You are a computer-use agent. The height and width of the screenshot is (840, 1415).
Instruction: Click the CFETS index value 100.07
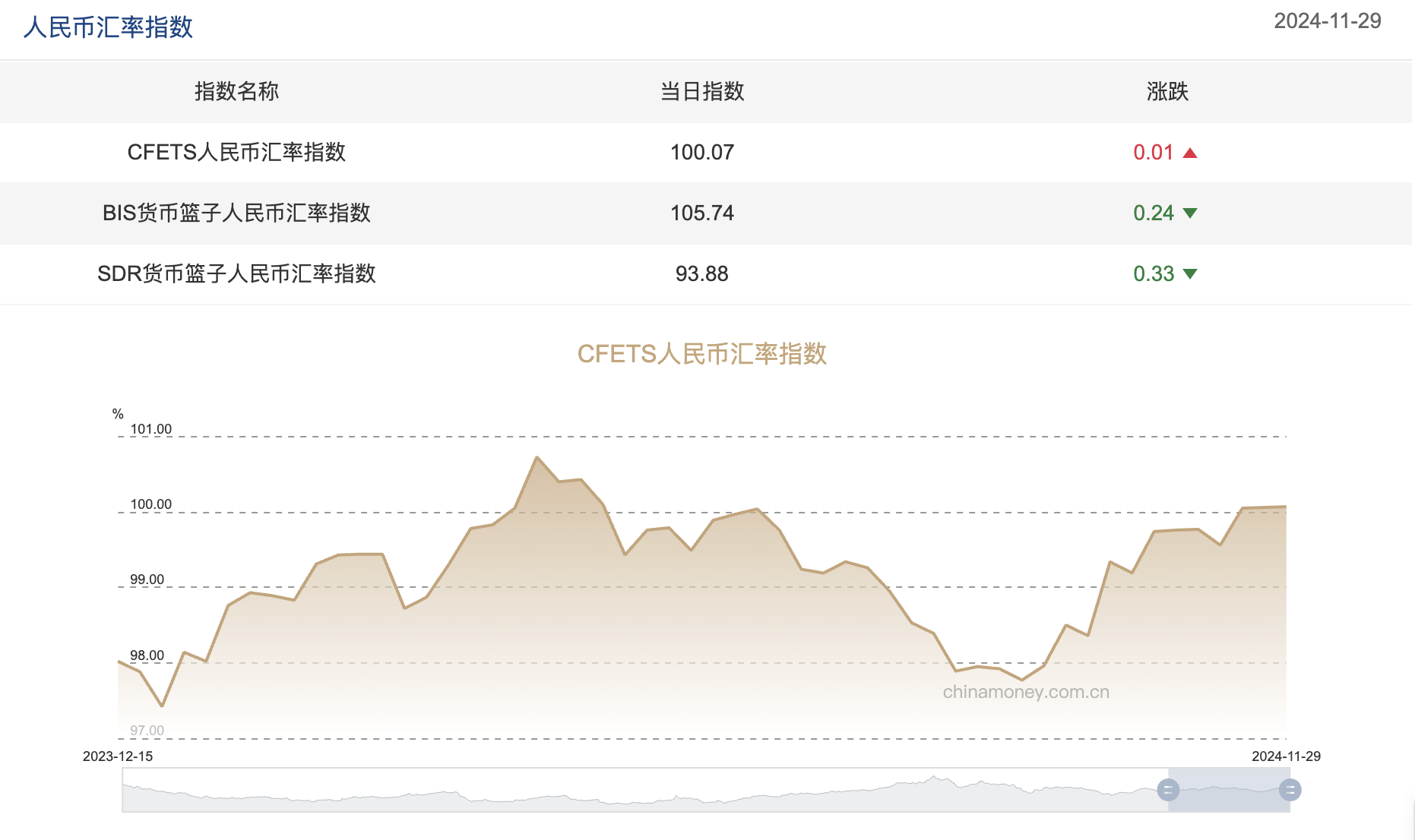point(702,152)
